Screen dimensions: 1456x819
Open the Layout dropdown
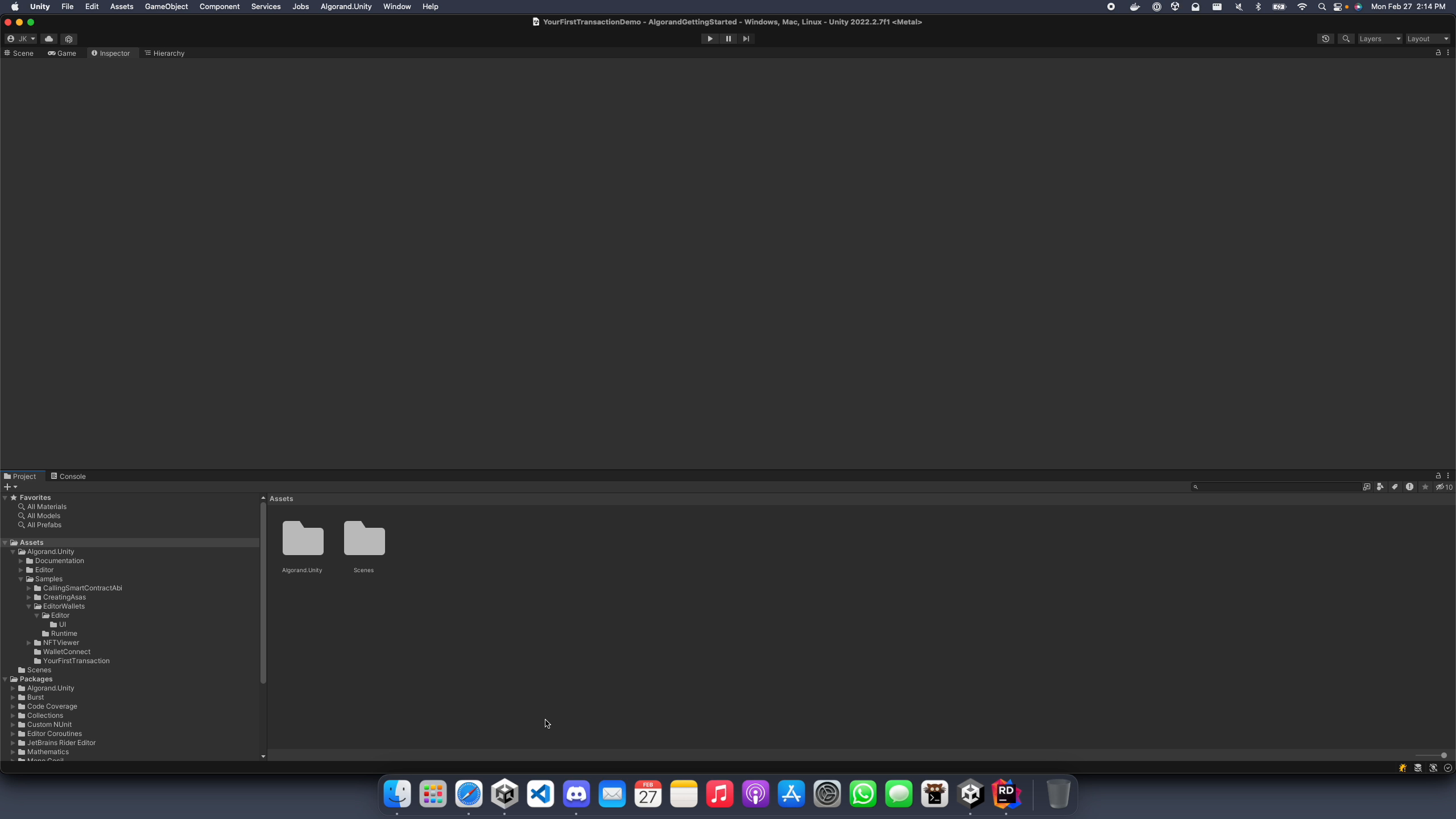tap(1428, 39)
